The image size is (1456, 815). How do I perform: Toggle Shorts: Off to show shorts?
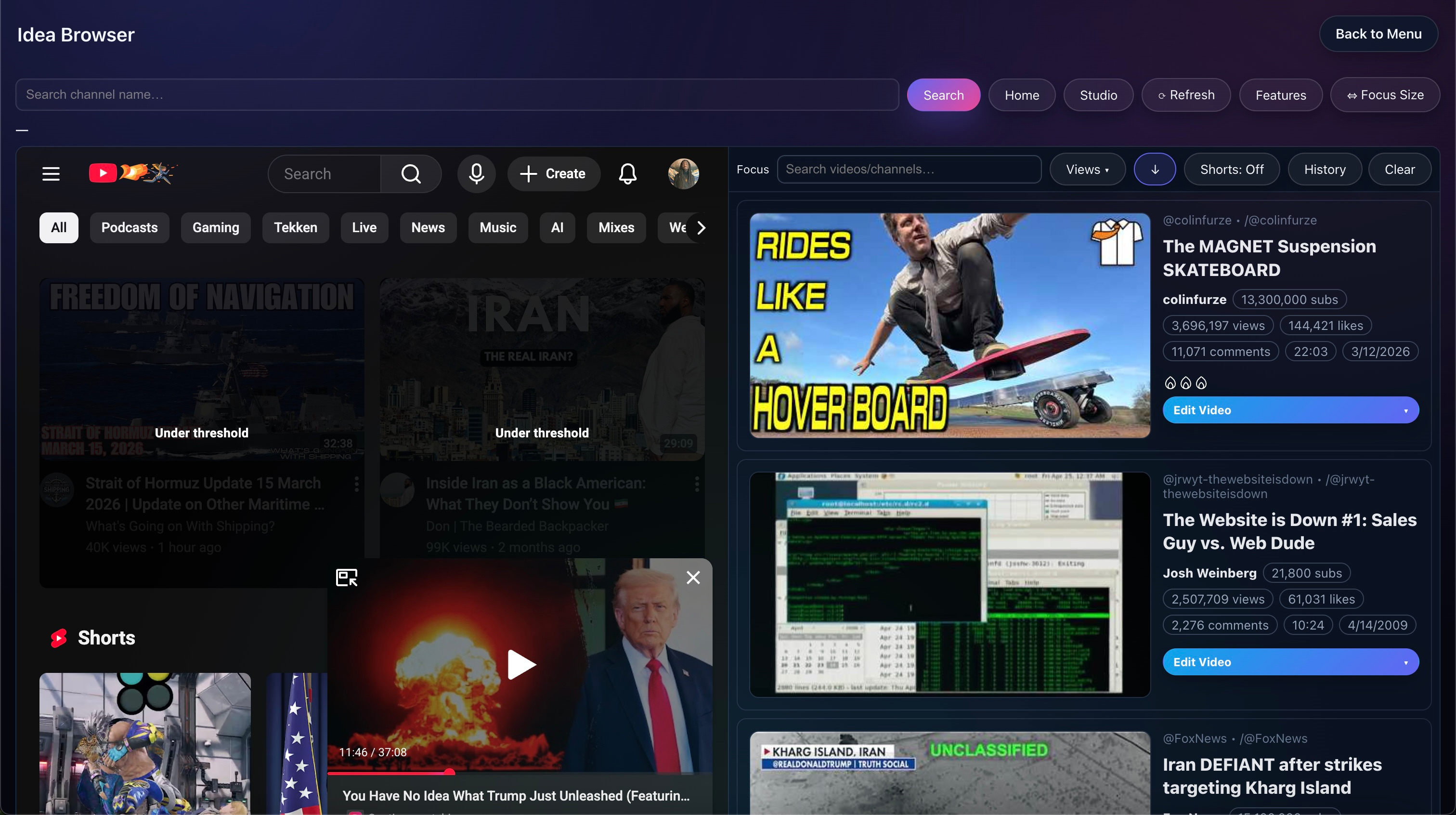[1232, 169]
